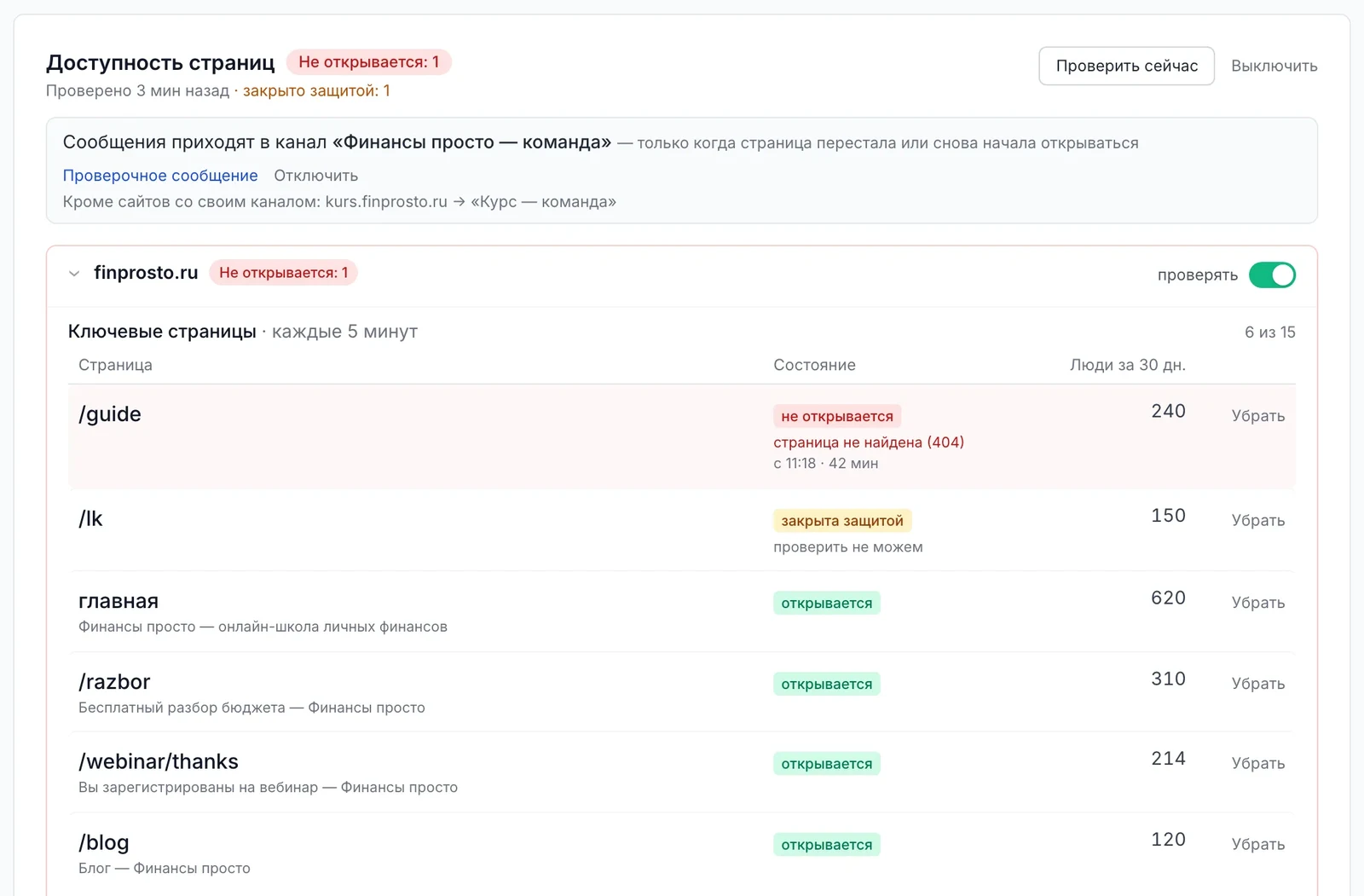Remove the /webinar/thanks page with Убрать

point(1257,764)
